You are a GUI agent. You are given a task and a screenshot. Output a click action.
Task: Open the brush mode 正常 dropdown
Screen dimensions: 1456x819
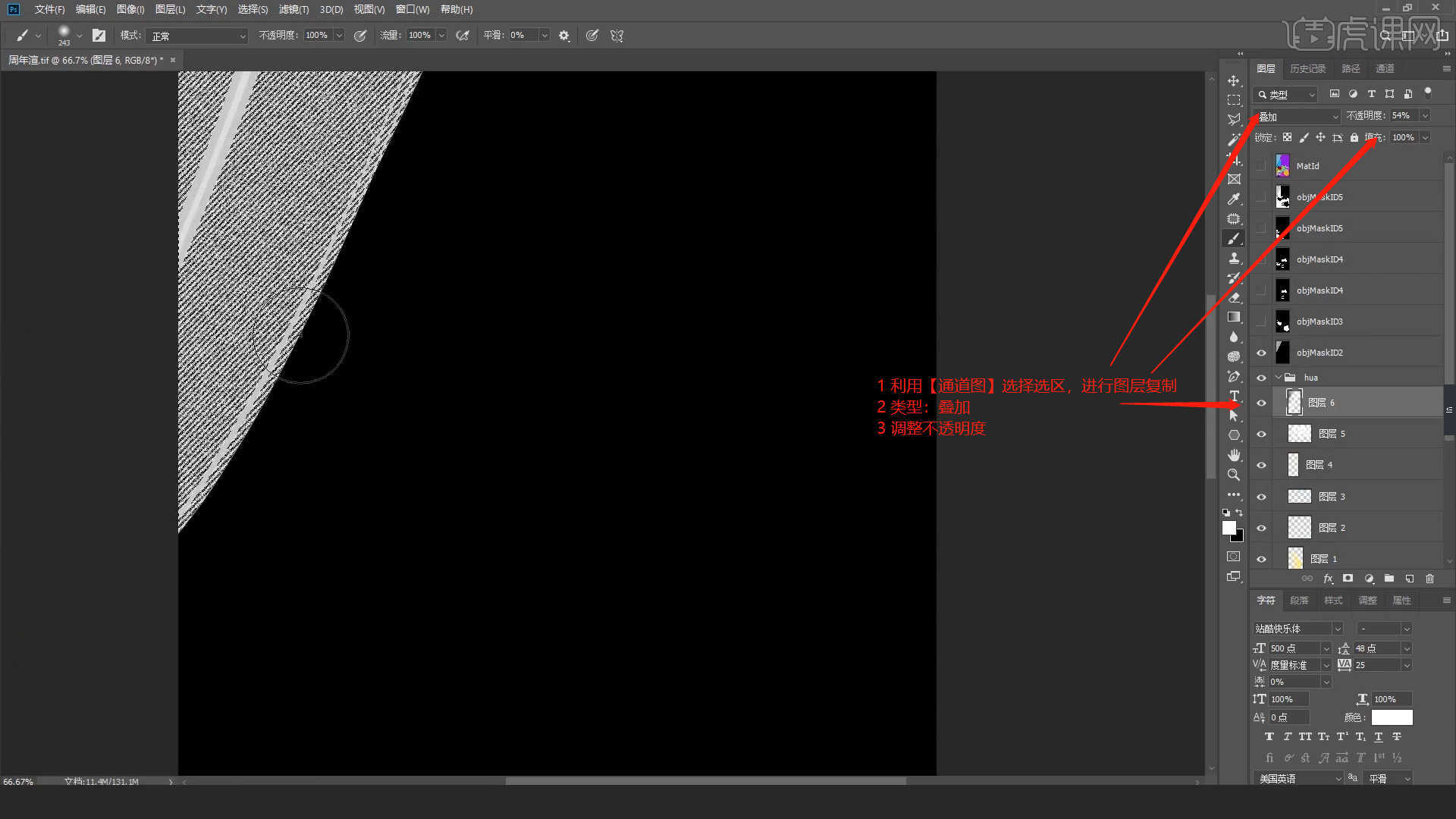coord(198,36)
